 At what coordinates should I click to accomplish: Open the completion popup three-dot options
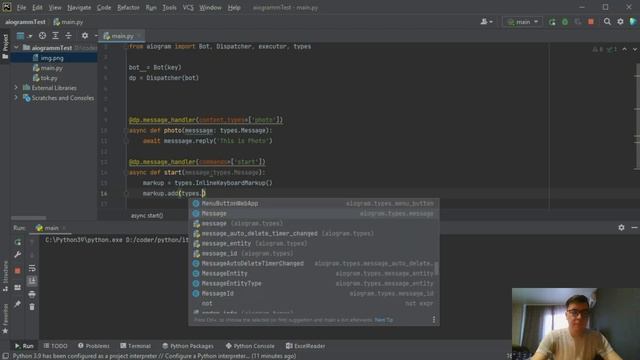[x=434, y=320]
